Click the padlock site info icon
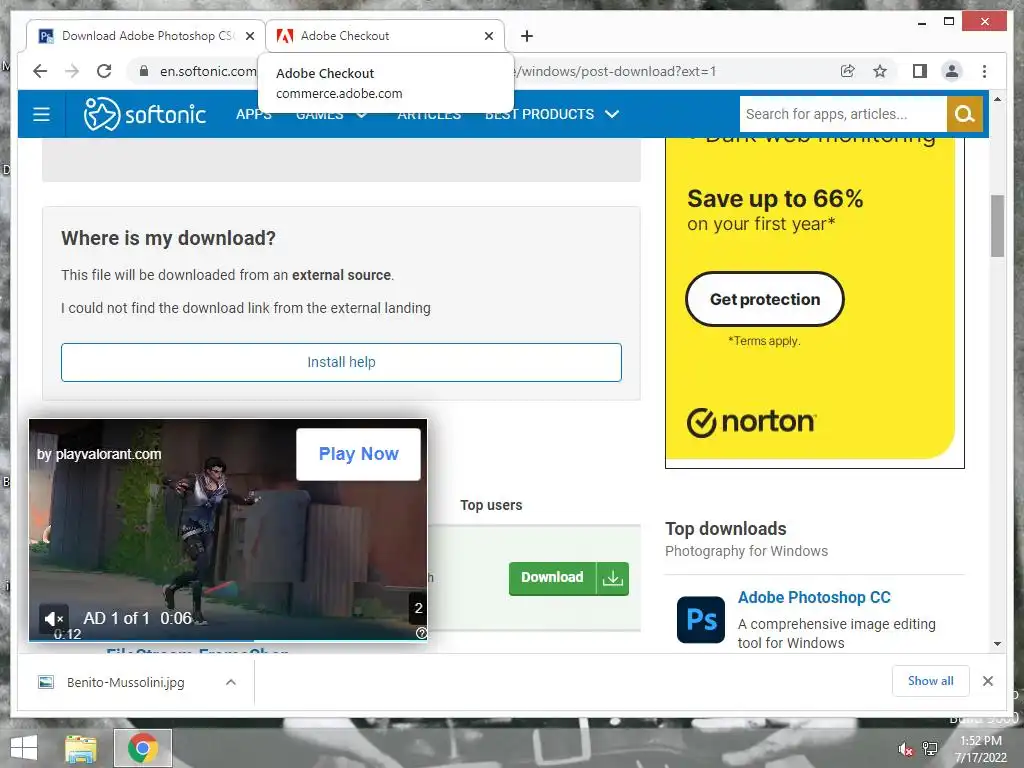This screenshot has height=768, width=1024. [x=144, y=71]
